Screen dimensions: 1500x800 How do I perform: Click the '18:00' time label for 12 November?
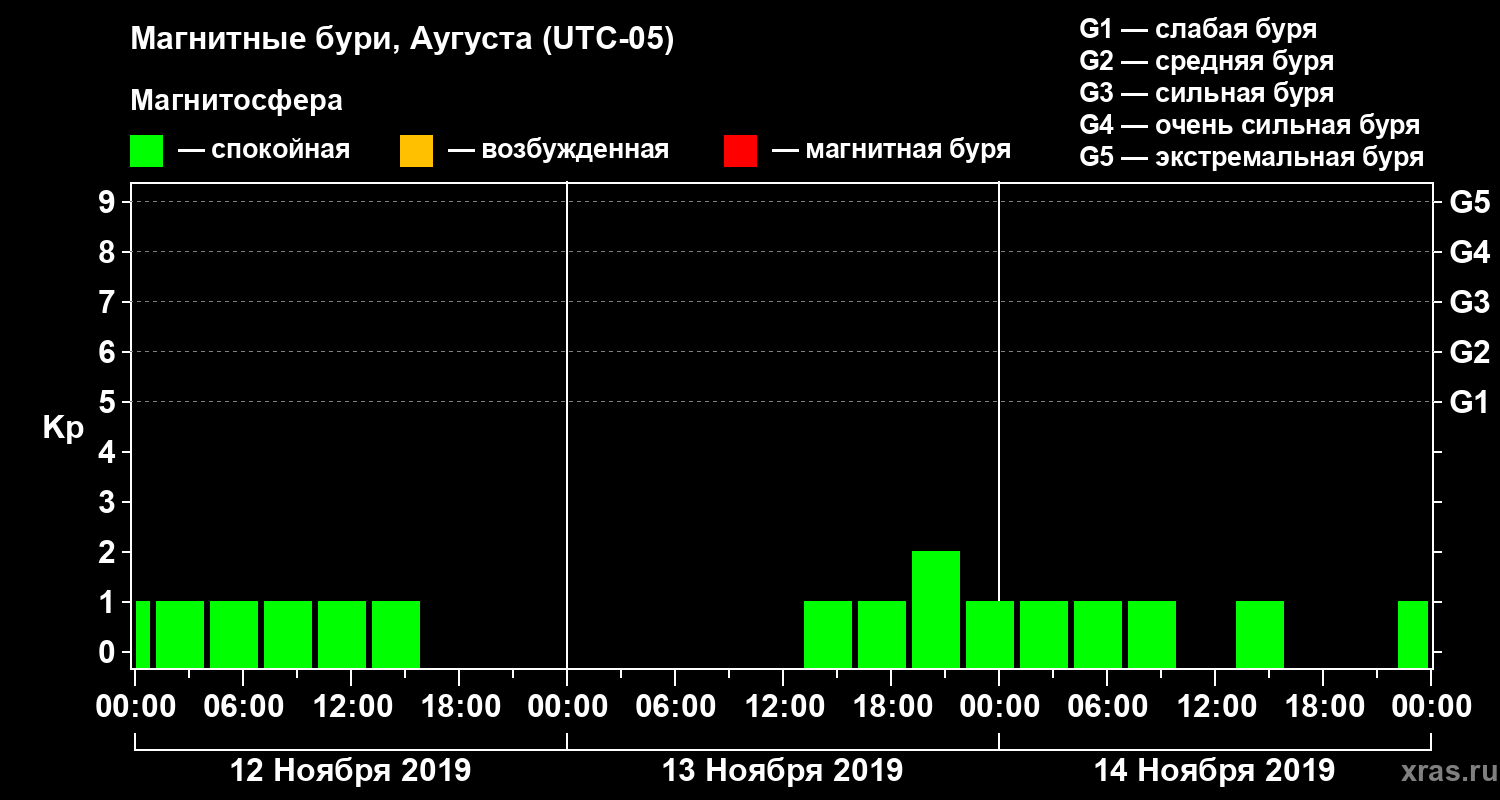tap(459, 707)
